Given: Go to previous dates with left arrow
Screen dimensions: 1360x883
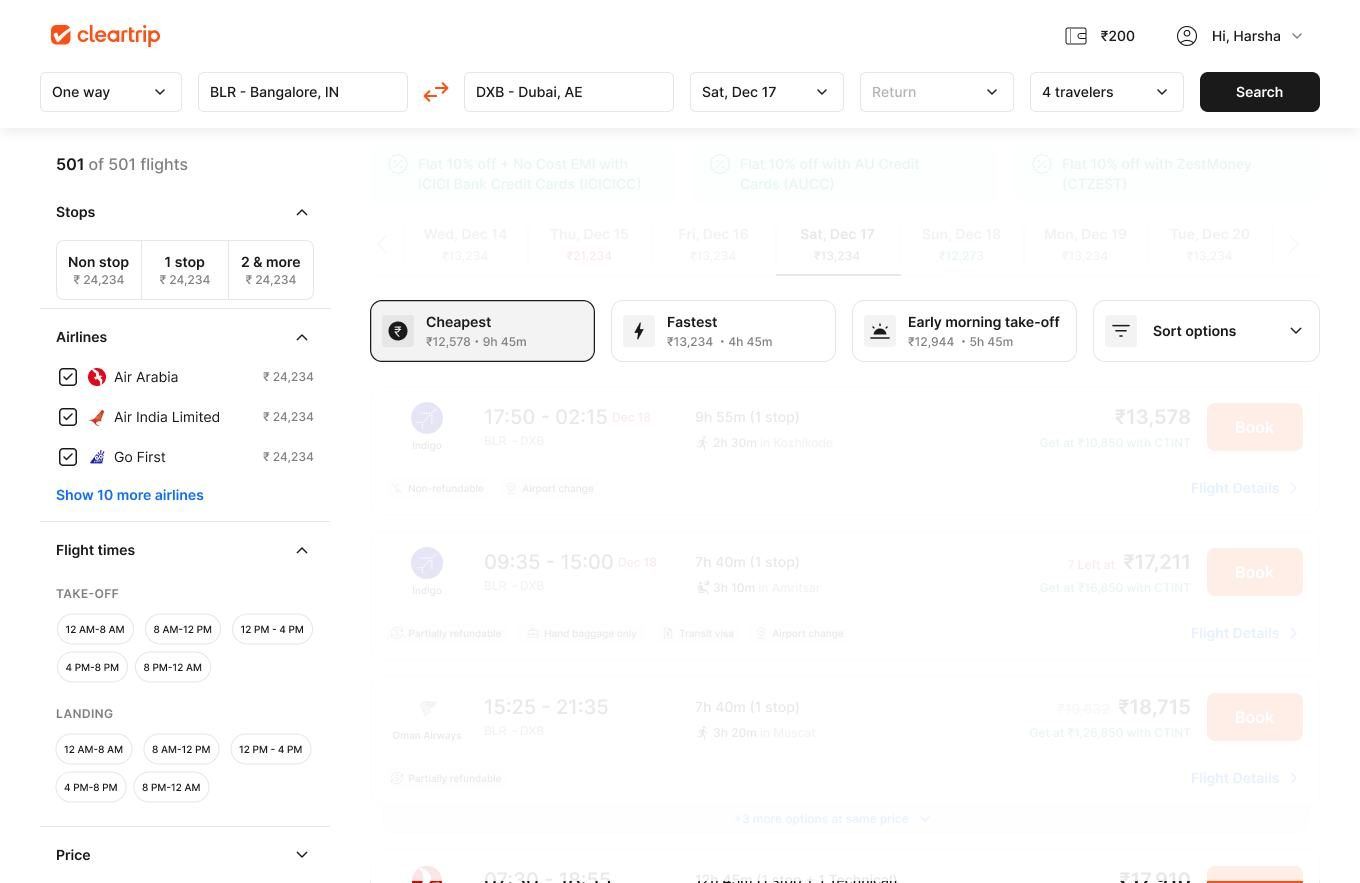Looking at the screenshot, I should pyautogui.click(x=382, y=244).
